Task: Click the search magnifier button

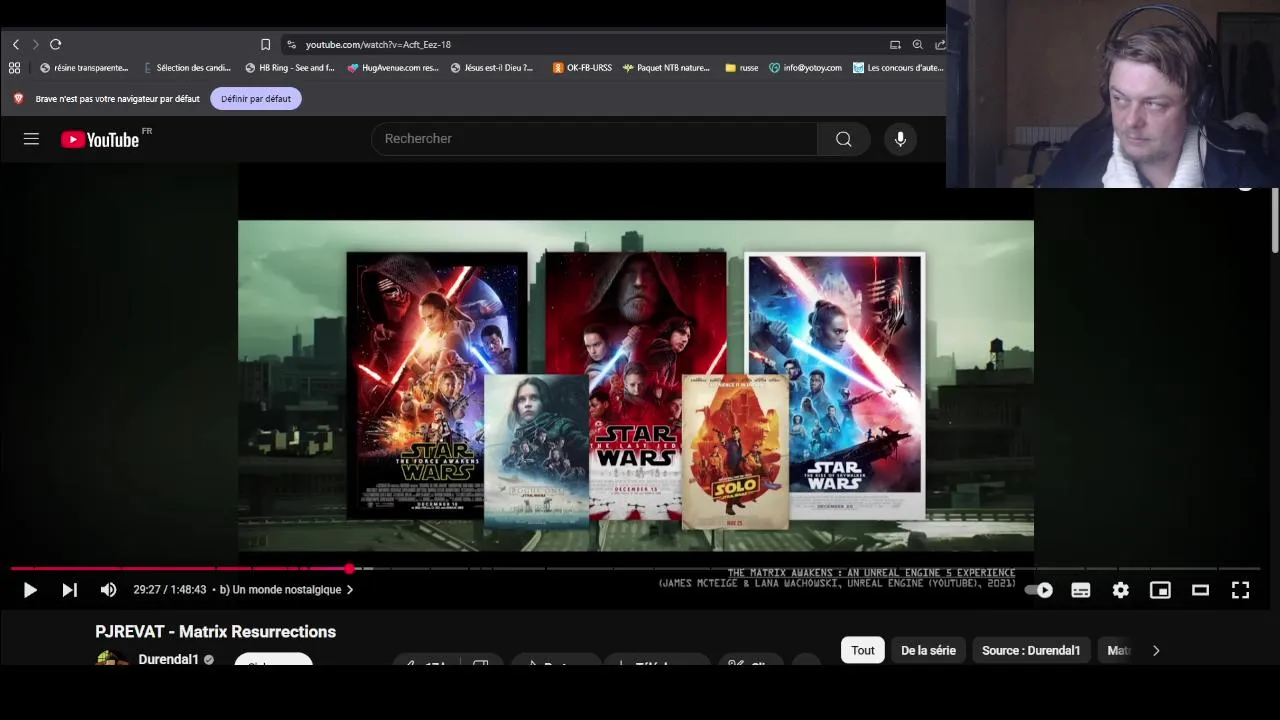Action: (844, 139)
